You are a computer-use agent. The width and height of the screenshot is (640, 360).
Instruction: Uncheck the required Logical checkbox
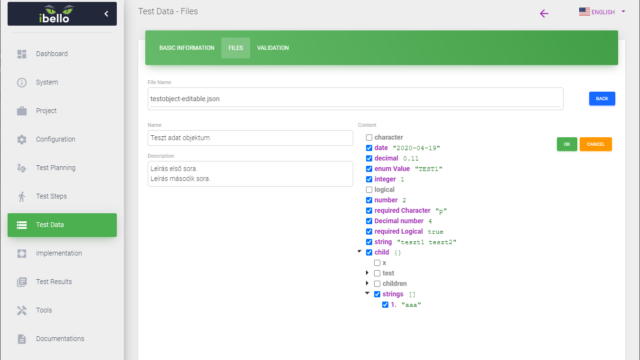369,231
